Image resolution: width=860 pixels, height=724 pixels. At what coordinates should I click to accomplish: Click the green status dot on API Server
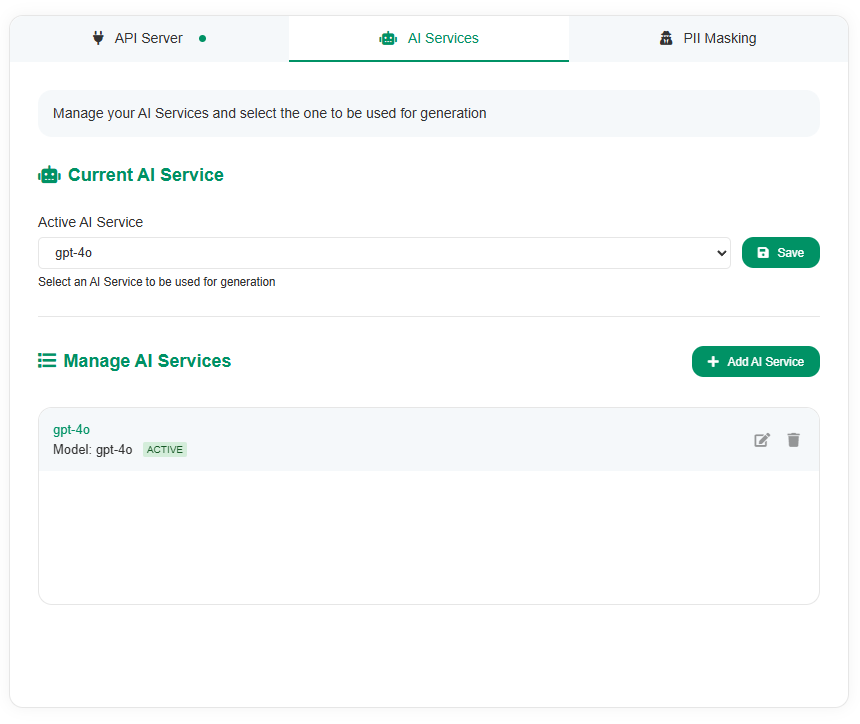coord(202,38)
